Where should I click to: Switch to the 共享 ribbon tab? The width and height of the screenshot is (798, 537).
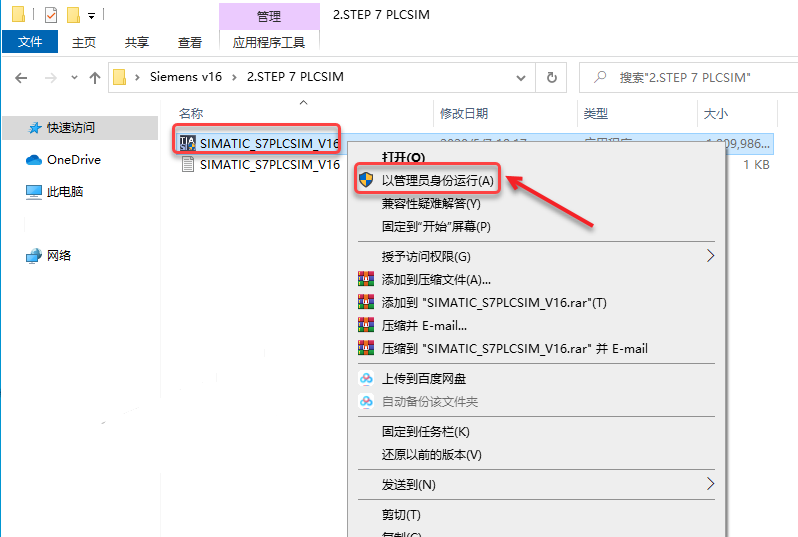point(137,42)
